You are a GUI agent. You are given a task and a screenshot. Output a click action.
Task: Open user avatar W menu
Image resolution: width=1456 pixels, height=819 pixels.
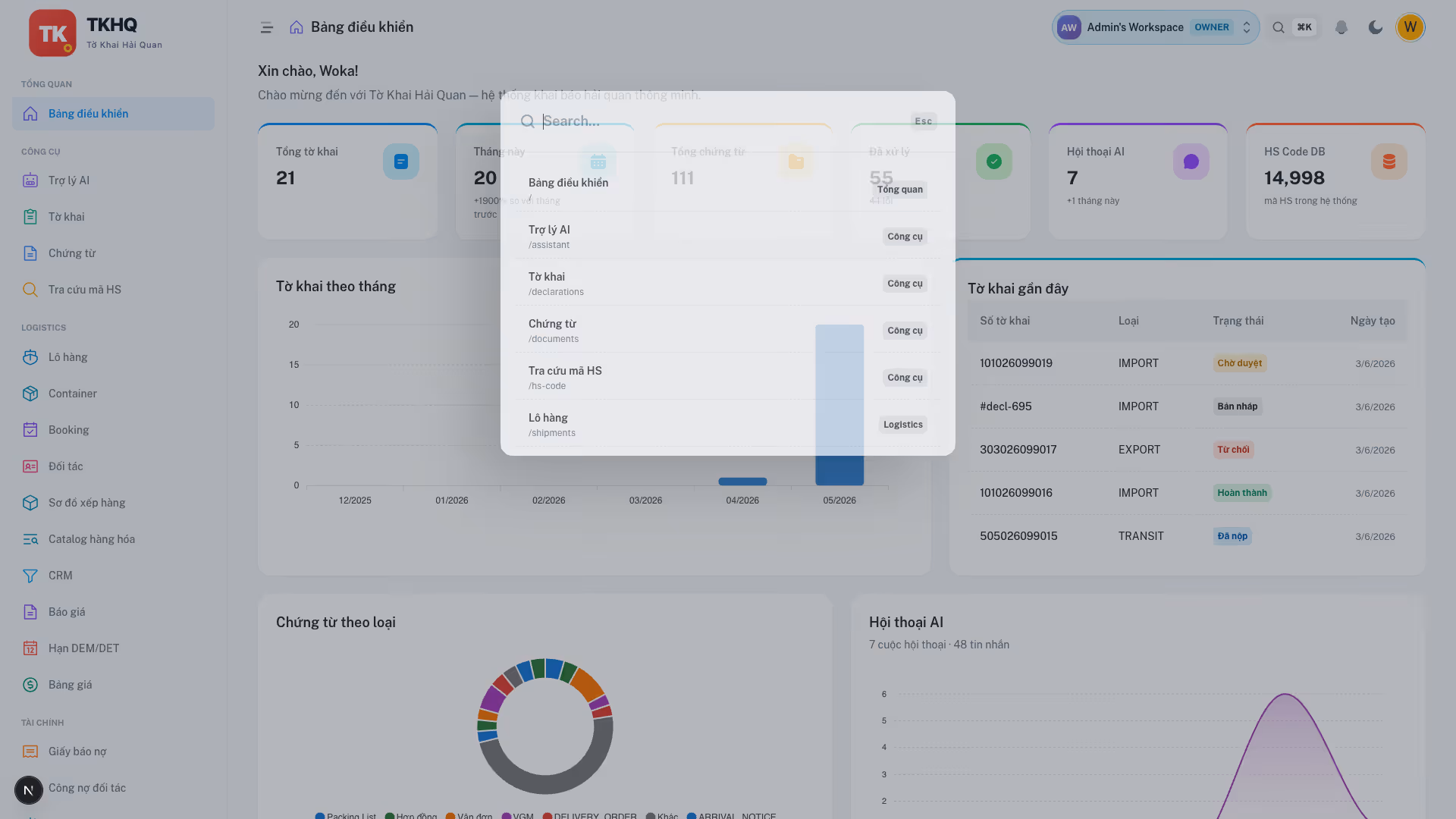1410,27
